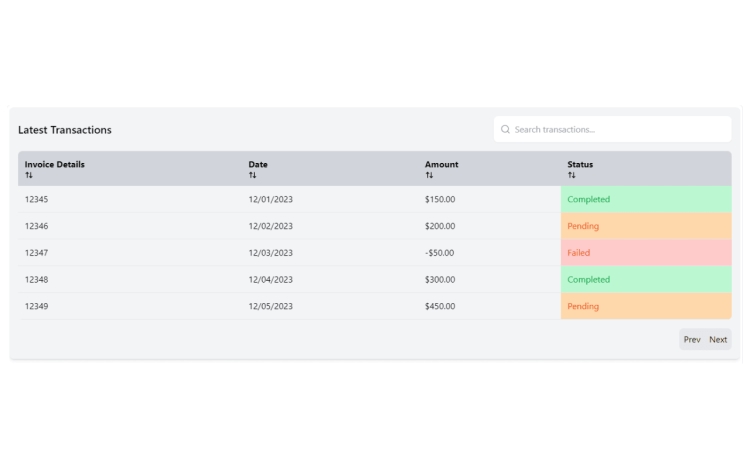
Task: Go to the next page with Next
Action: pyautogui.click(x=718, y=339)
